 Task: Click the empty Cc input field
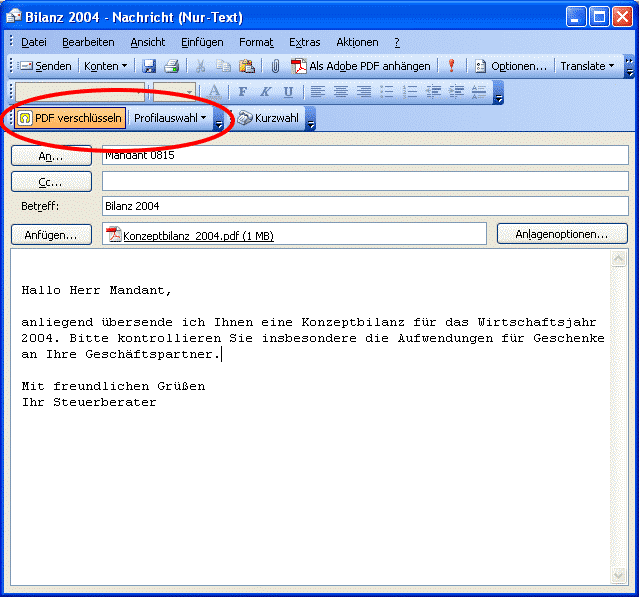tap(365, 181)
